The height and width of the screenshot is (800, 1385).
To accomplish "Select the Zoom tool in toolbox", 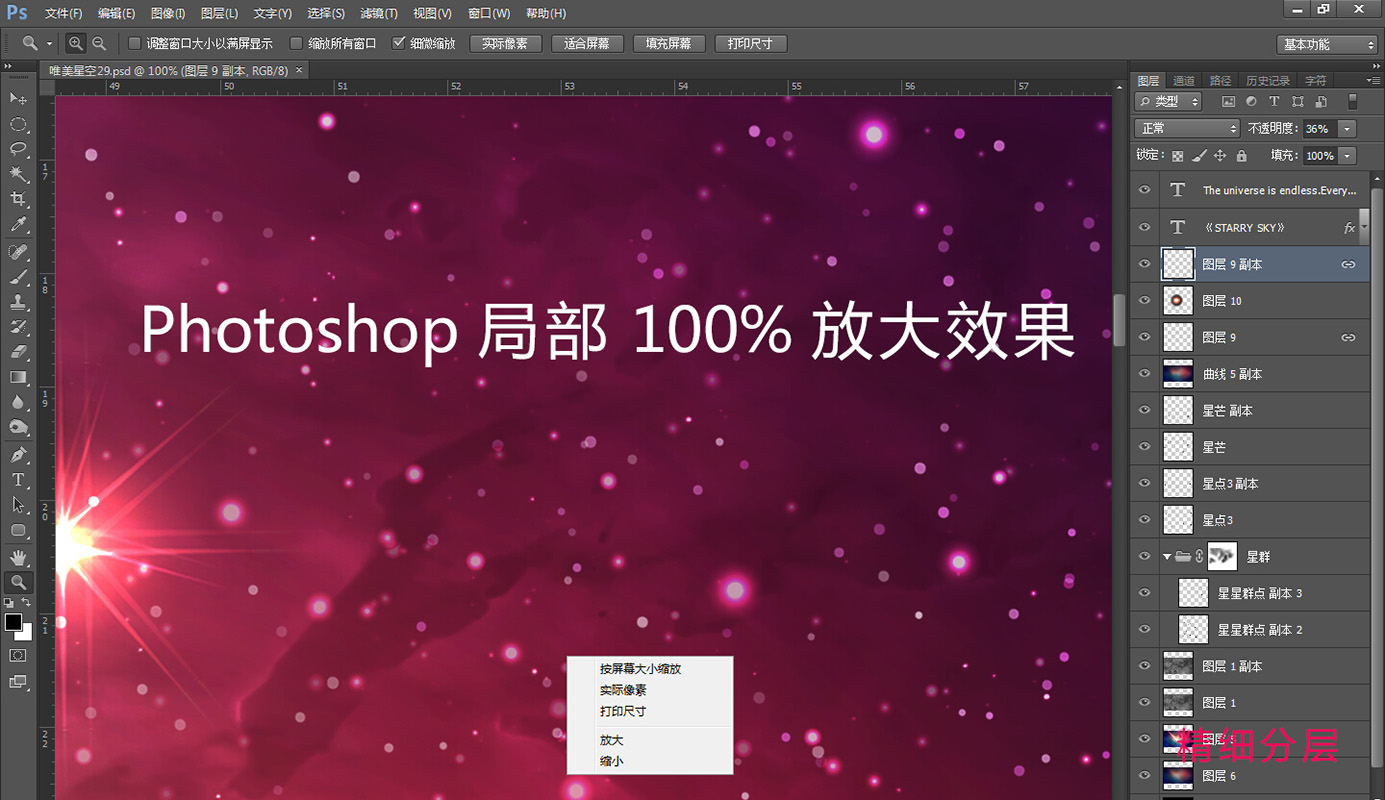I will click(x=18, y=582).
